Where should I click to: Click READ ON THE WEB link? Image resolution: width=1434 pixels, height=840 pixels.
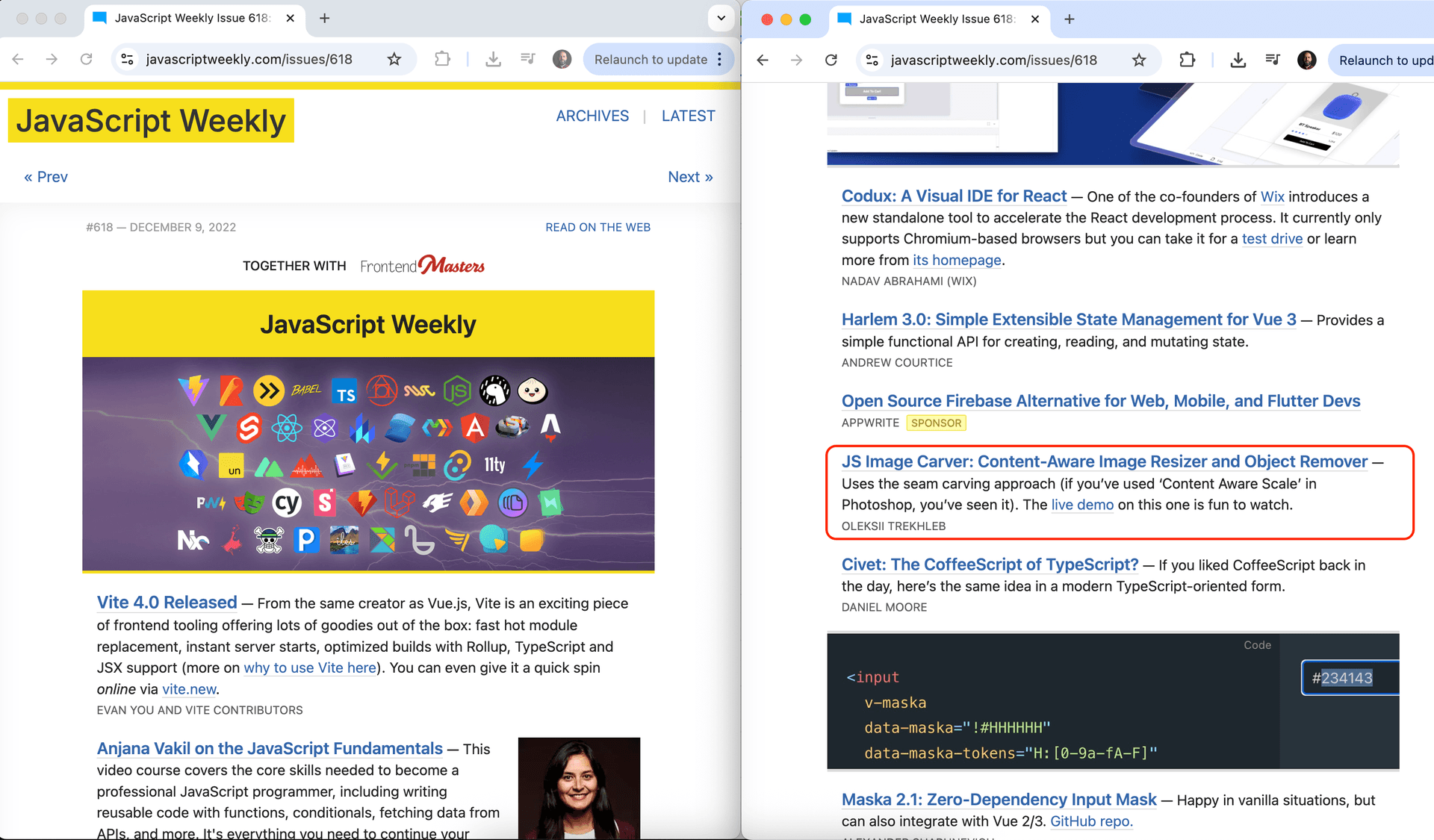597,227
